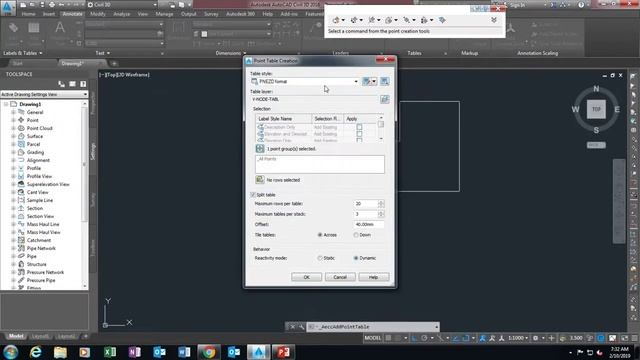
Task: Click the last icon in the point creation toolbar
Action: click(442, 20)
